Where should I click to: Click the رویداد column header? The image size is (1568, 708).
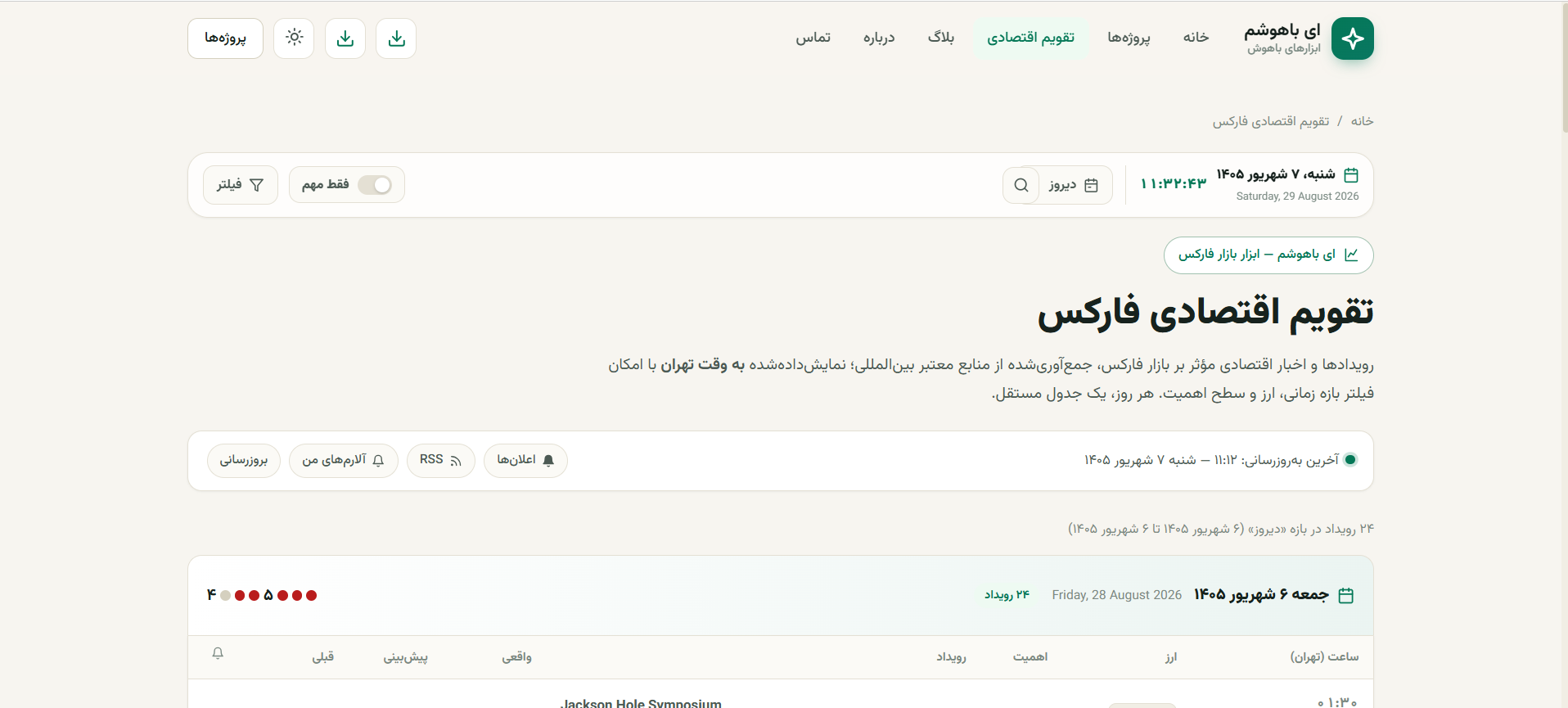point(952,657)
